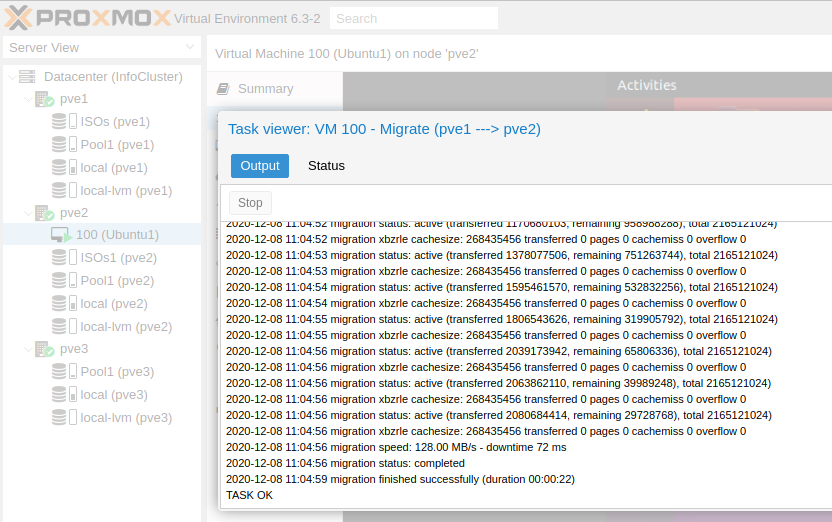
Task: Click the 'migration speed: 128.00 MB/s' line
Action: click(396, 448)
